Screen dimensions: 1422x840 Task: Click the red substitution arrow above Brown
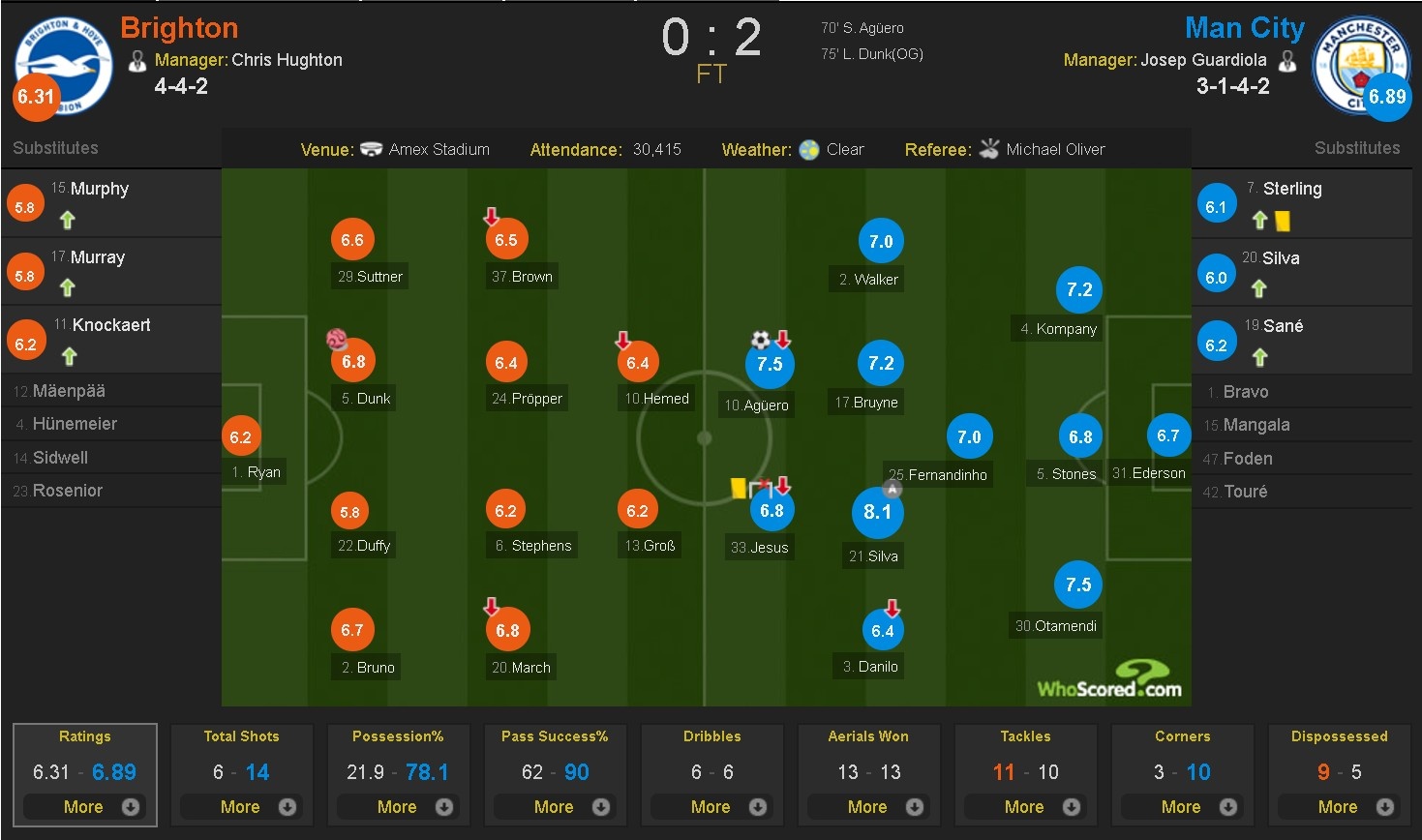[x=492, y=217]
